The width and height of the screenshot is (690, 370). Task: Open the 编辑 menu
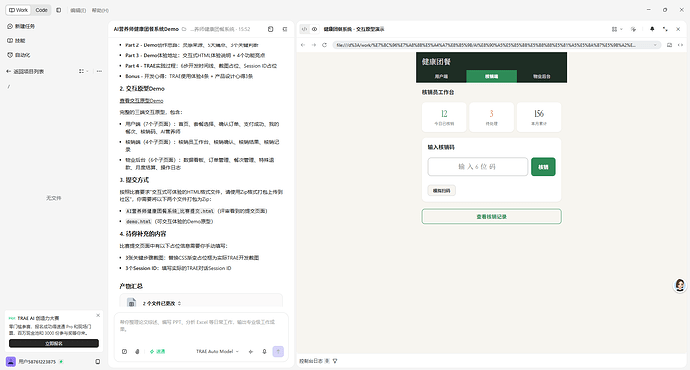click(78, 10)
